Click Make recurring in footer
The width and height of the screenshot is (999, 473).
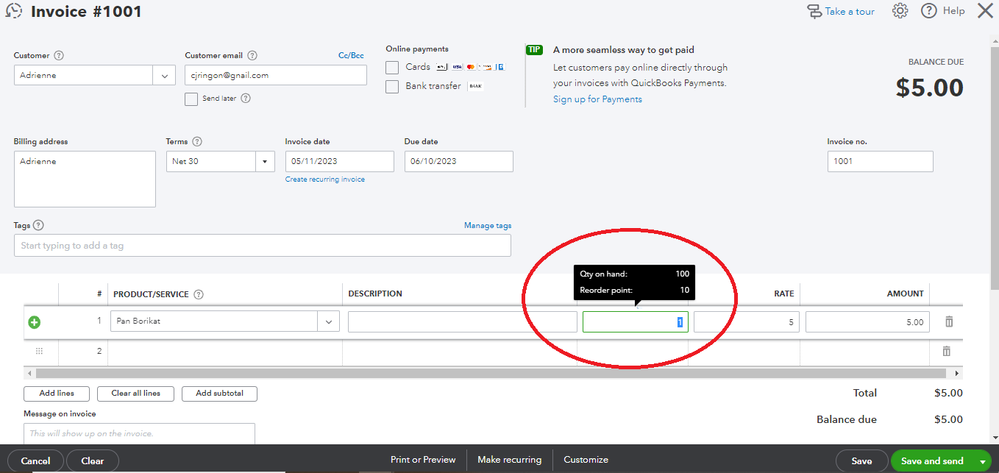tap(510, 460)
